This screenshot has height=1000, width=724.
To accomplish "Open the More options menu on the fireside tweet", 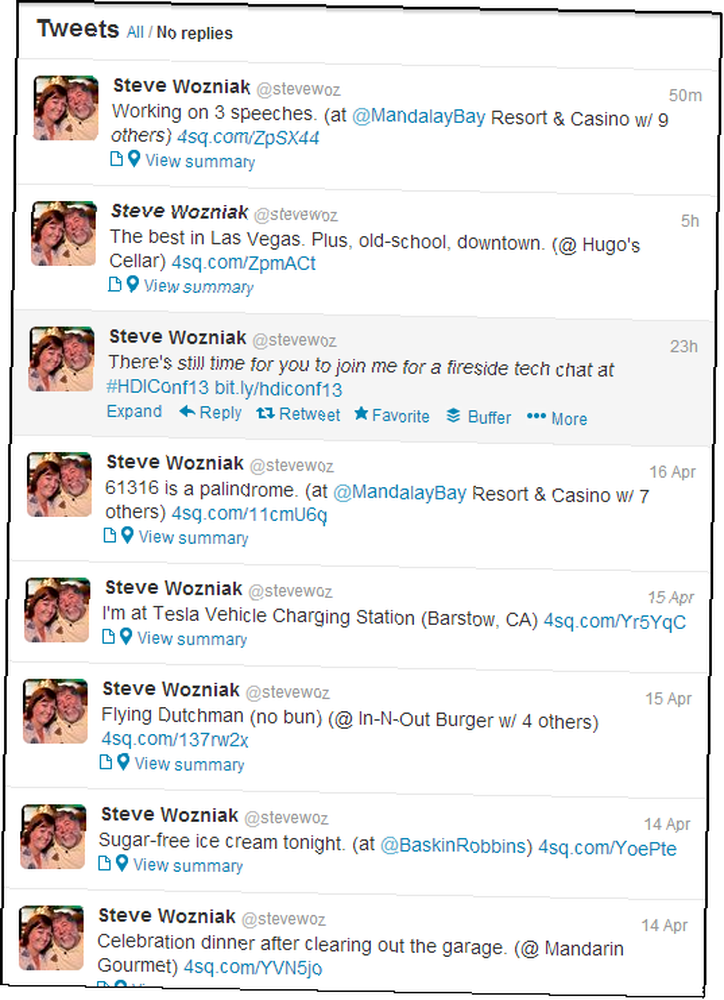I will pos(557,418).
